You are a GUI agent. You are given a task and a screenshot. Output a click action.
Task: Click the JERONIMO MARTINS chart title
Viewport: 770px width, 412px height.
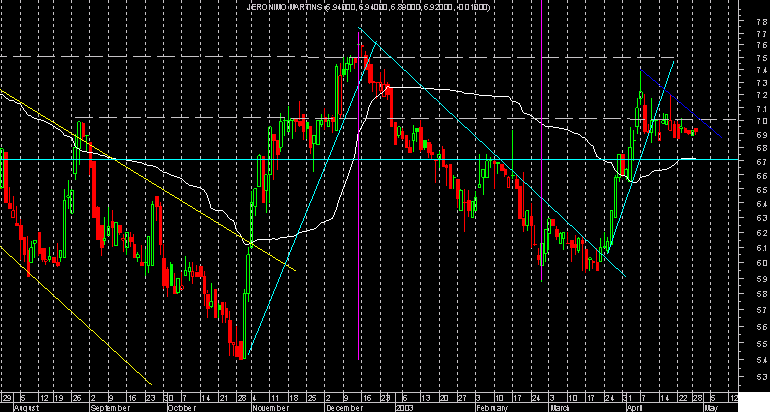tap(368, 7)
